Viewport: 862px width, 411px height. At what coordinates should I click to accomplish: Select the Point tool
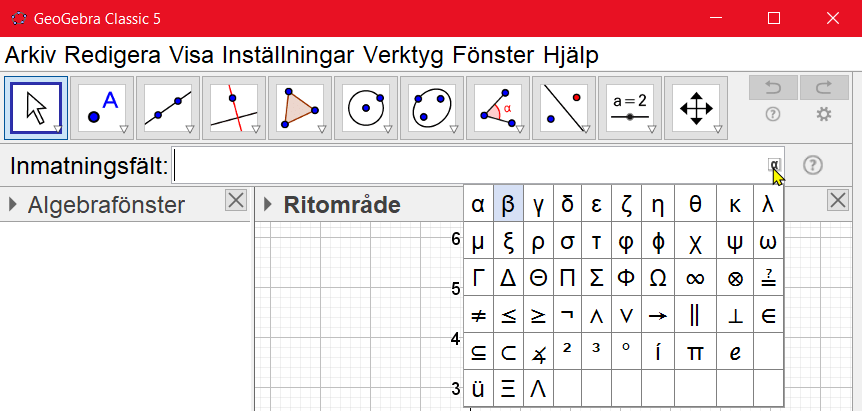coord(102,108)
